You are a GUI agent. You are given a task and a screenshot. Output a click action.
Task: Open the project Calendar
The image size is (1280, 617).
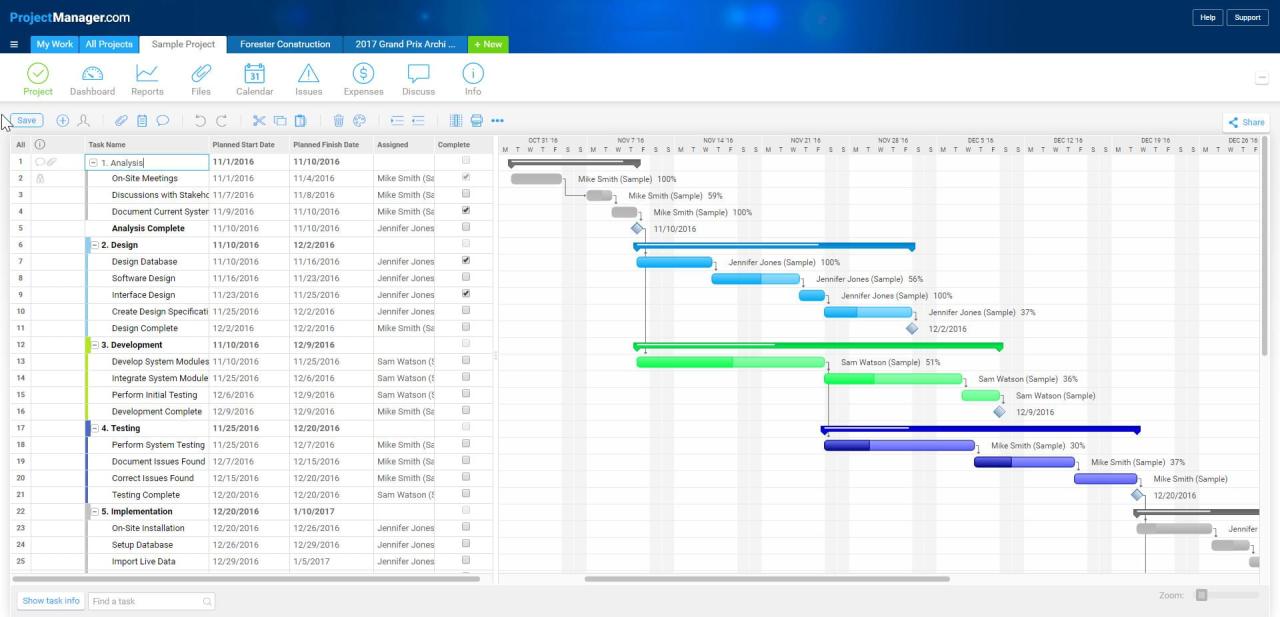pyautogui.click(x=254, y=79)
